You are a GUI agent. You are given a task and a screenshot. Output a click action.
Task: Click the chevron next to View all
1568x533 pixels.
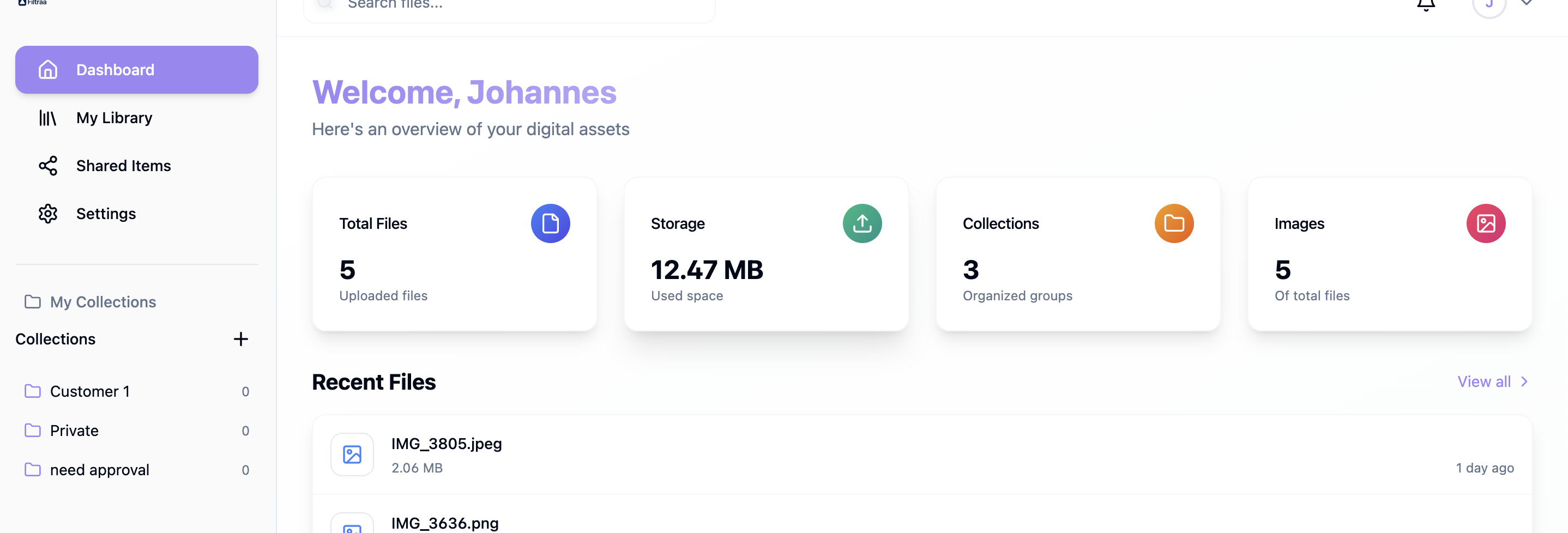[1524, 381]
